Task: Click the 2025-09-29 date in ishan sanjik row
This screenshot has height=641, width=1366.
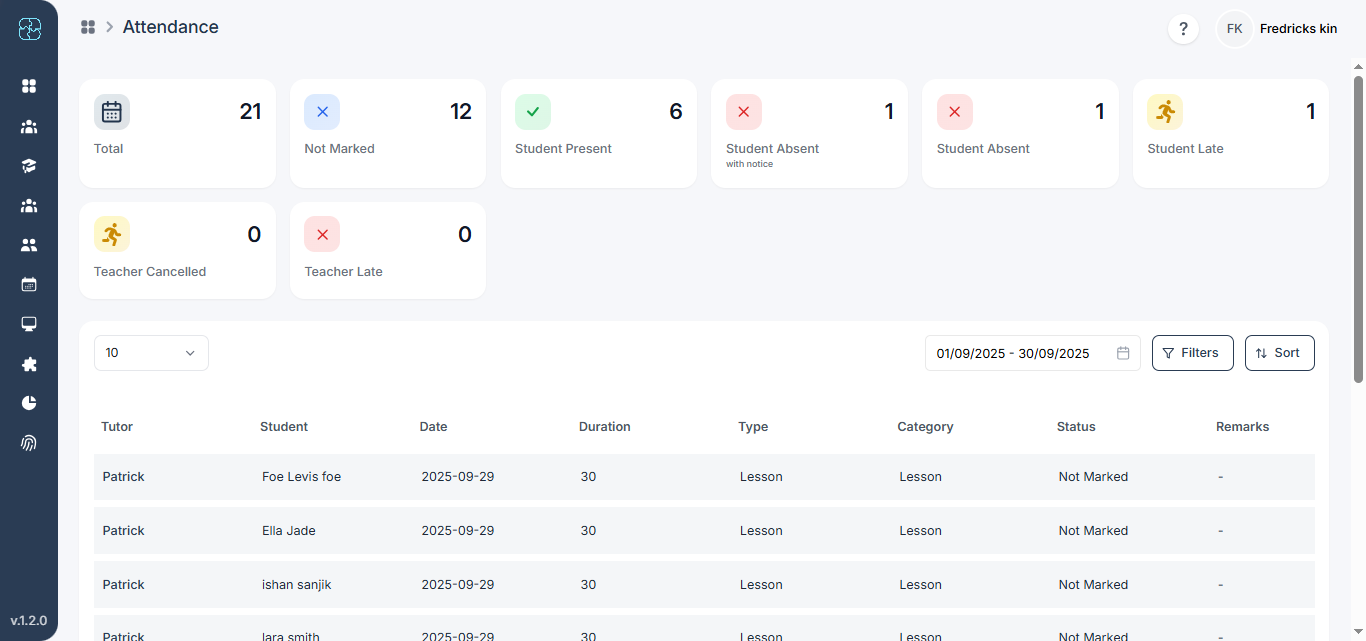Action: click(458, 585)
